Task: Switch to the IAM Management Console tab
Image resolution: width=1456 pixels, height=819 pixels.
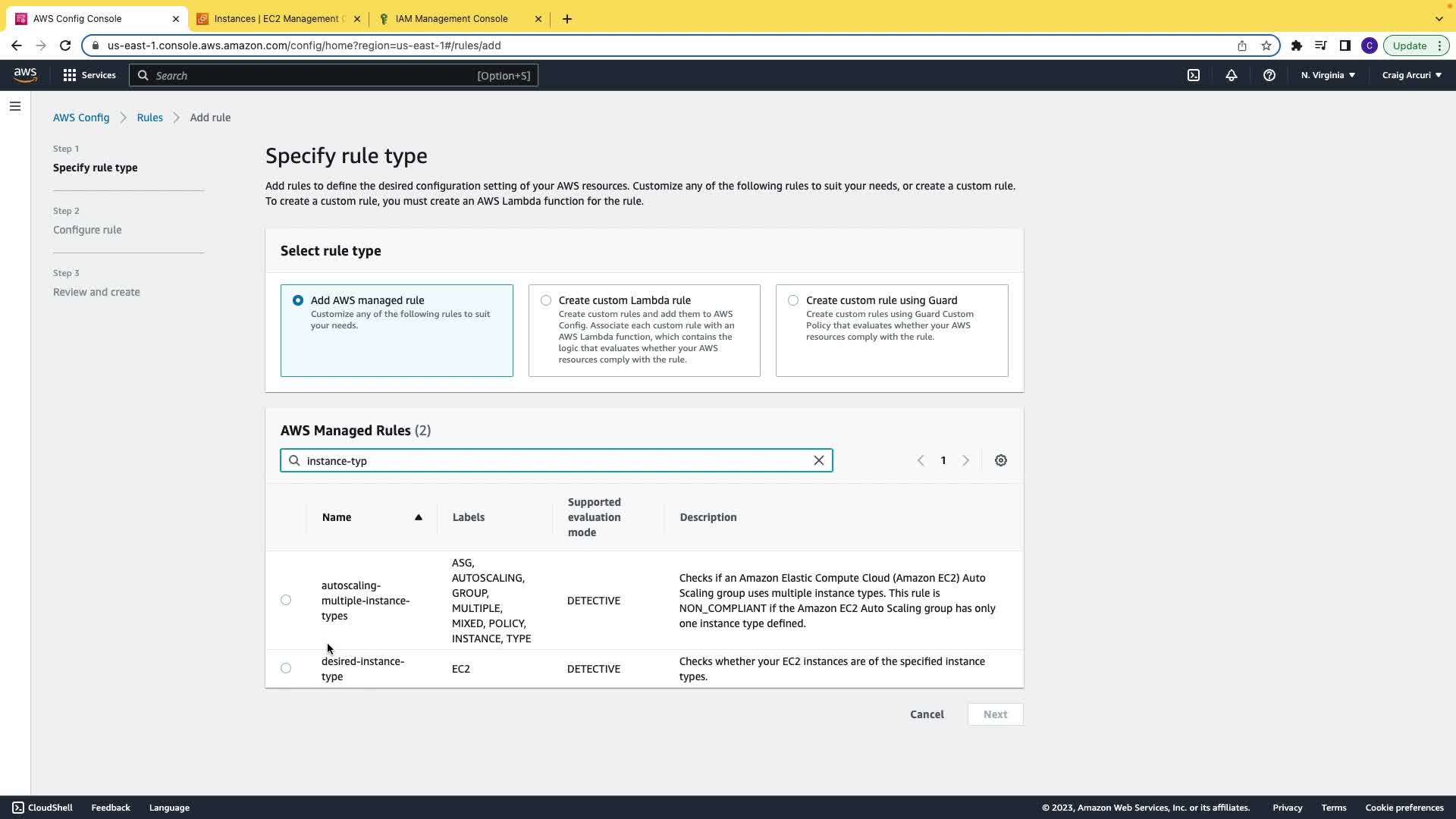Action: 451,19
